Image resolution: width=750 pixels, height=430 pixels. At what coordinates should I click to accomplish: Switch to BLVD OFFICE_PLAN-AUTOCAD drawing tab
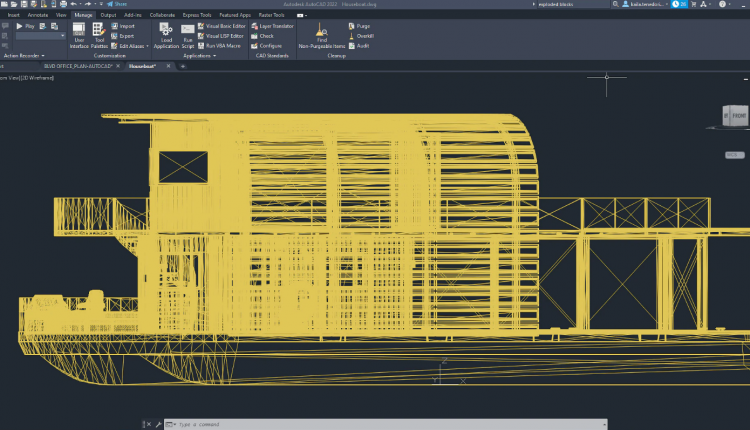point(76,66)
